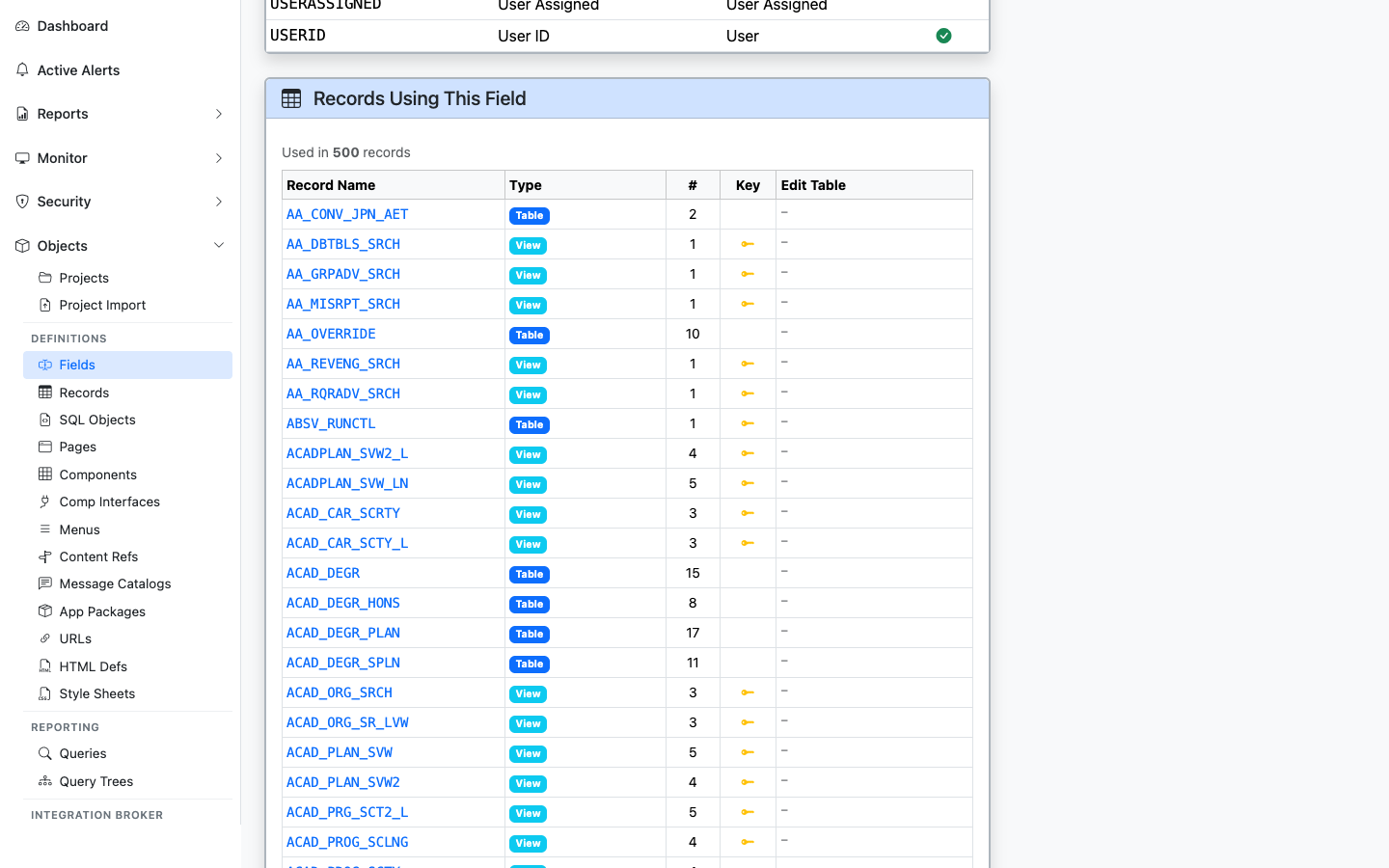Click the Pages window icon

point(45,447)
